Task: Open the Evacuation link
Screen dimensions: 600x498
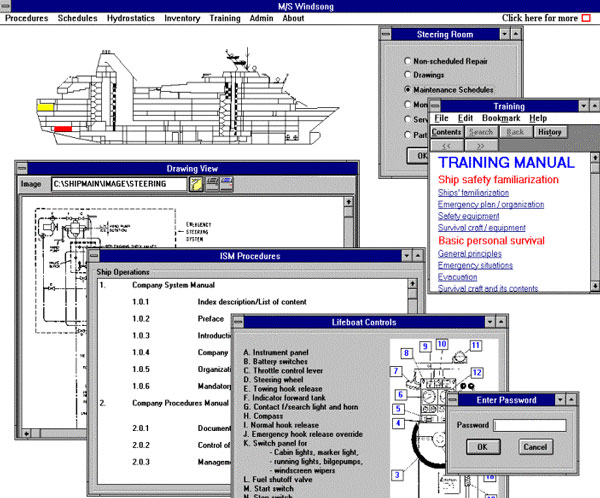Action: [x=457, y=277]
